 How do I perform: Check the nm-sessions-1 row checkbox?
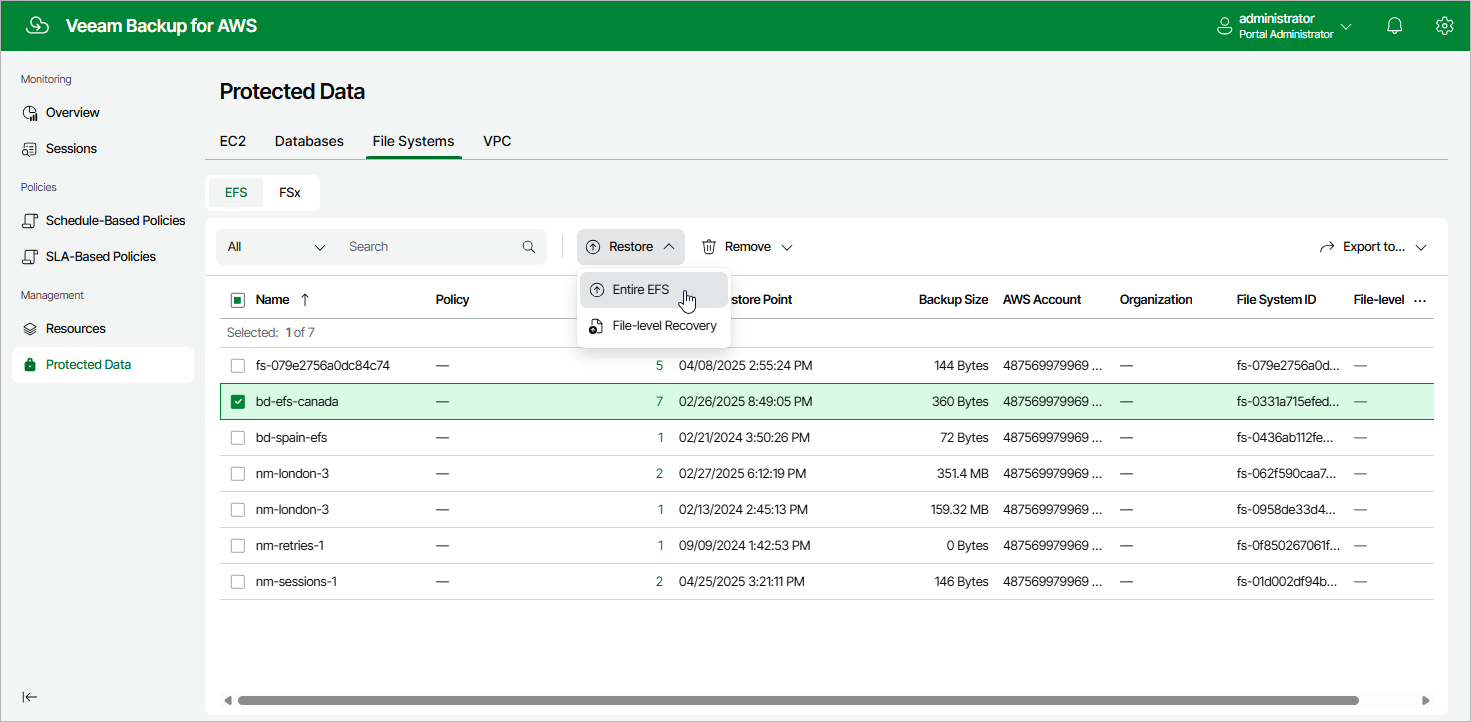coord(238,582)
